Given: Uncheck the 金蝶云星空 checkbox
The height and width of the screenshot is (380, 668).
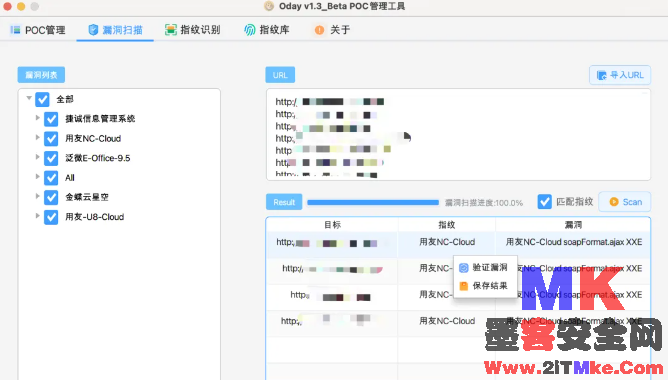Looking at the screenshot, I should tap(51, 197).
